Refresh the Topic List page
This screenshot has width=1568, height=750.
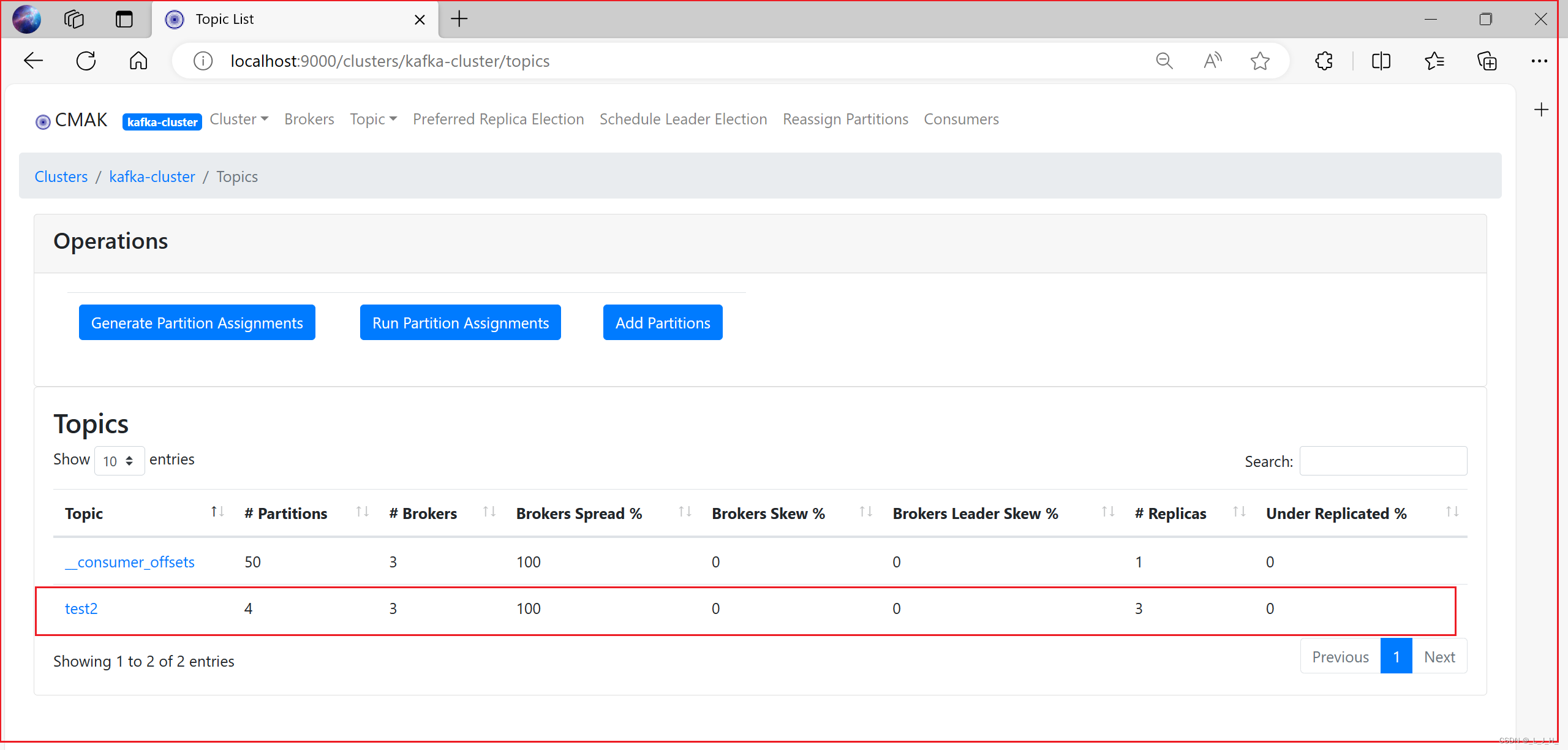coord(85,60)
